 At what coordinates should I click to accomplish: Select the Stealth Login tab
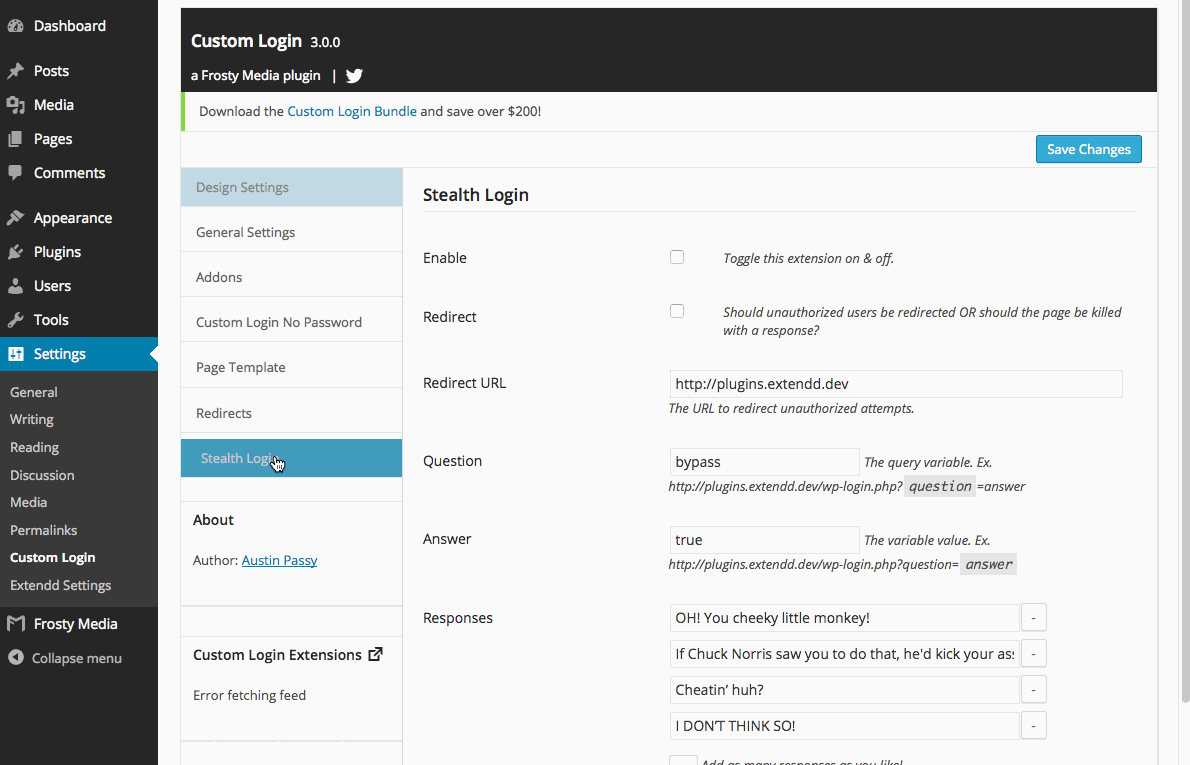(291, 458)
